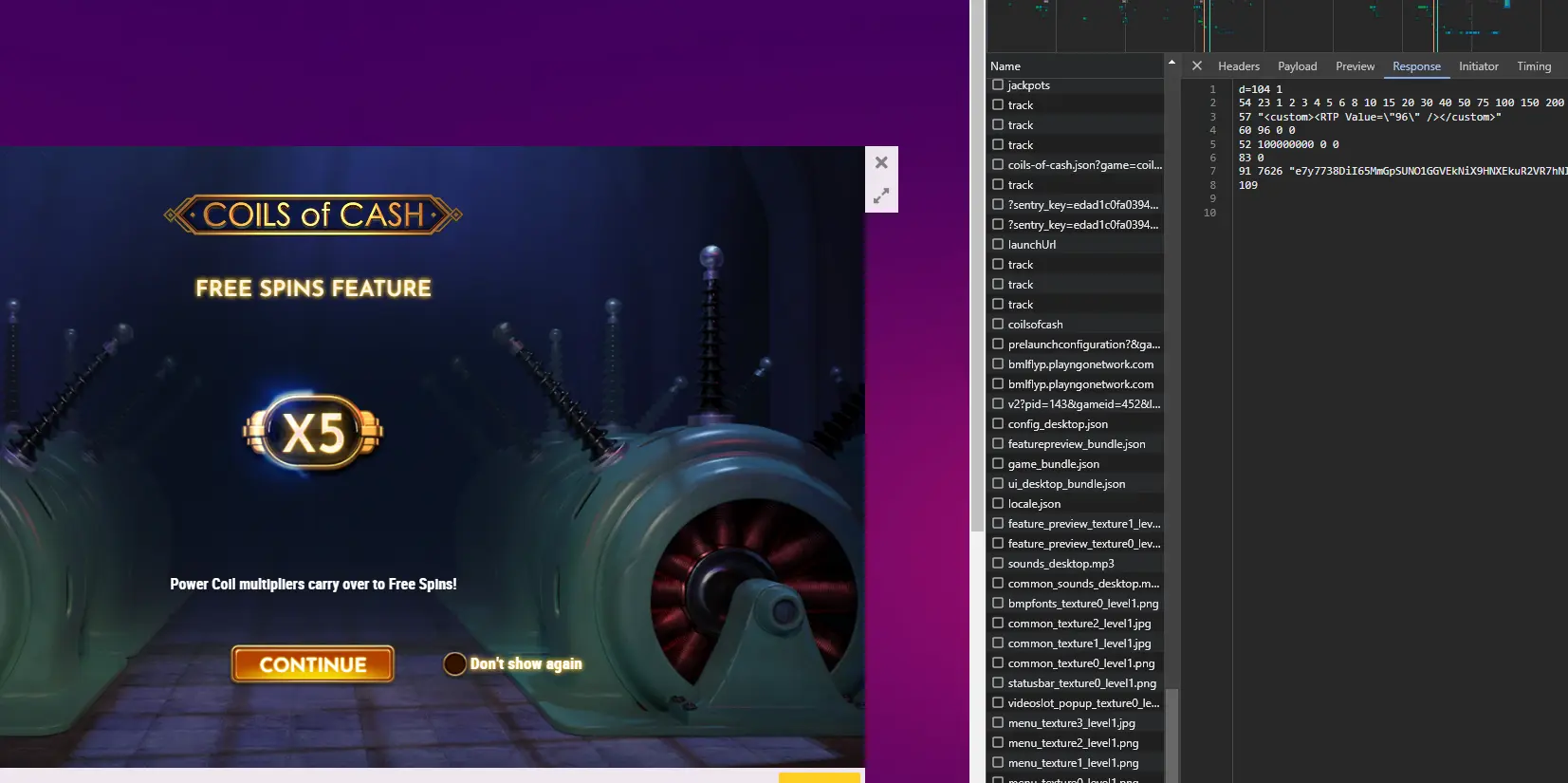The width and height of the screenshot is (1568, 783).
Task: Click the Coils of Cash game logo
Action: 313,214
